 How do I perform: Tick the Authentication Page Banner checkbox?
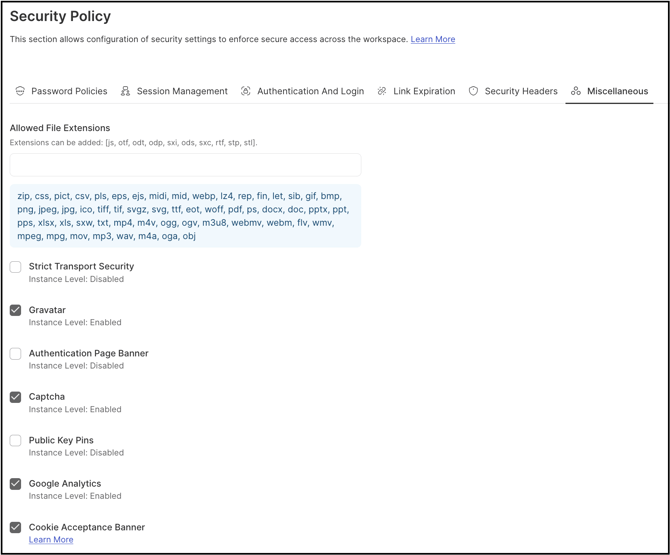[15, 354]
